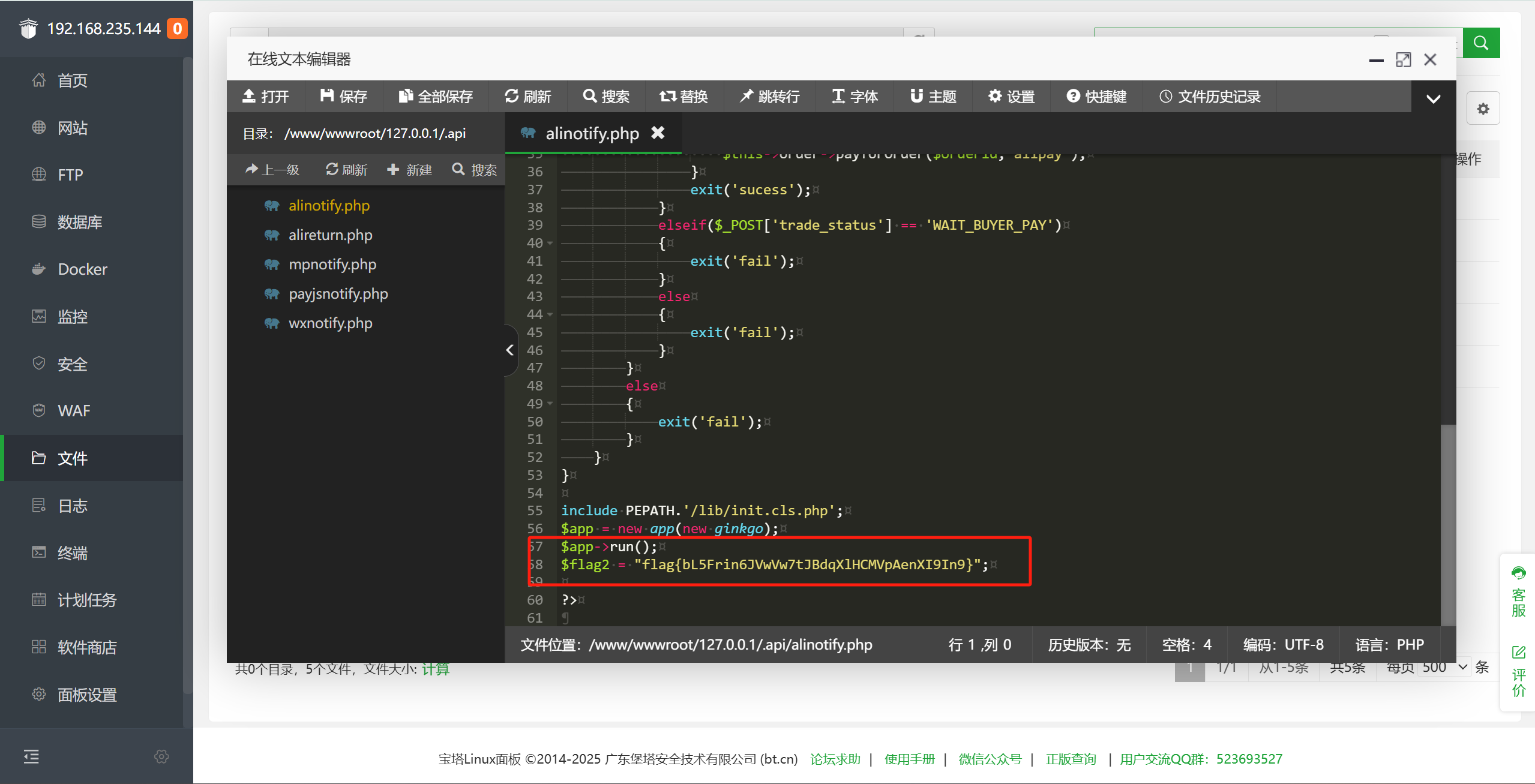
Task: Search files in the directory panel
Action: click(475, 170)
